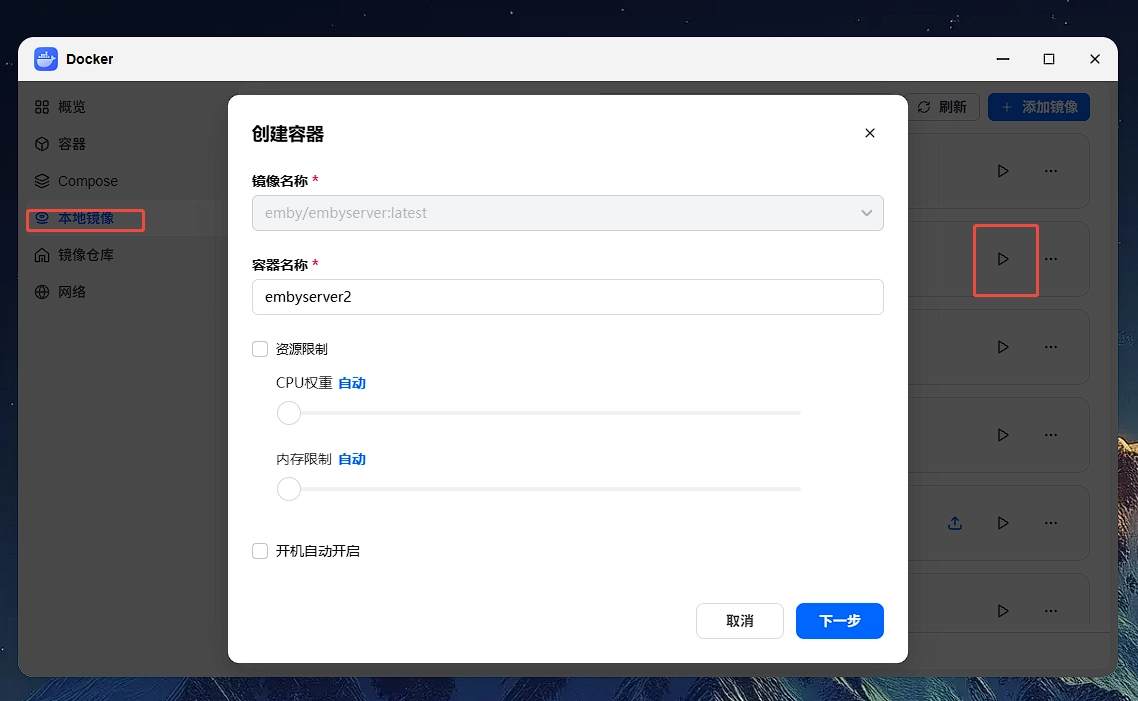The image size is (1138, 701).
Task: Click the CPU权重 slider handle
Action: pyautogui.click(x=289, y=413)
